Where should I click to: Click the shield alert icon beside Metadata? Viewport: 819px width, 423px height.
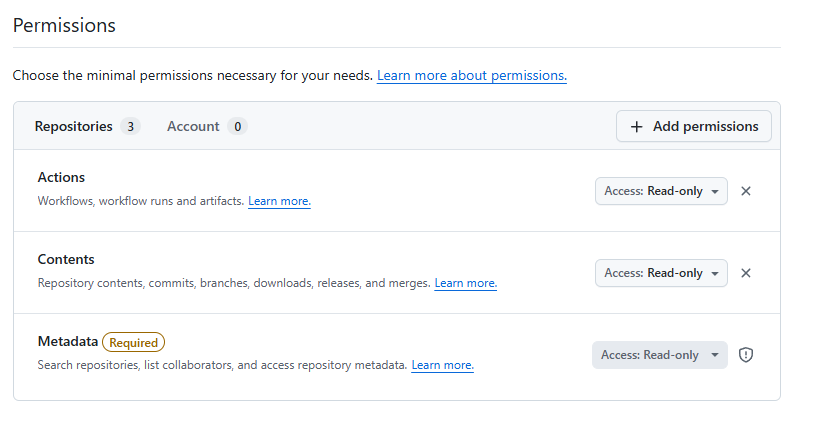(x=746, y=355)
